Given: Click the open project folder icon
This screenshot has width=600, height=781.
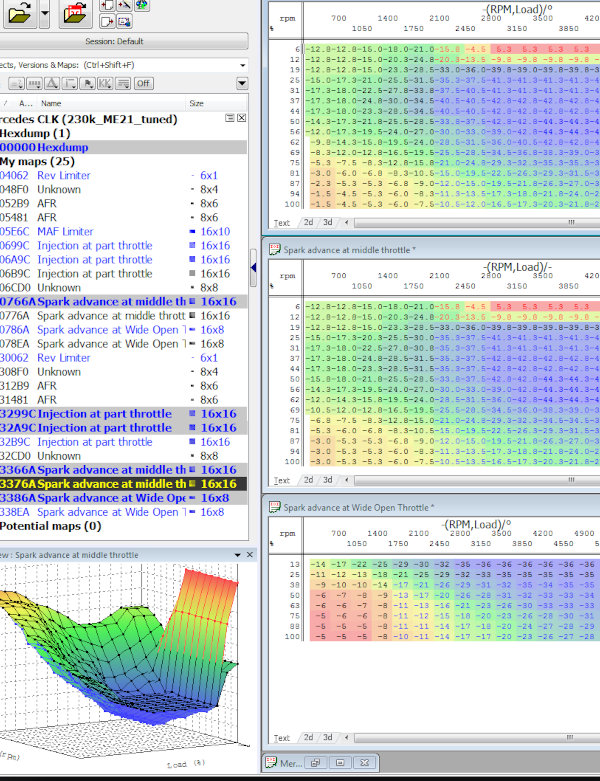Looking at the screenshot, I should pos(20,12).
